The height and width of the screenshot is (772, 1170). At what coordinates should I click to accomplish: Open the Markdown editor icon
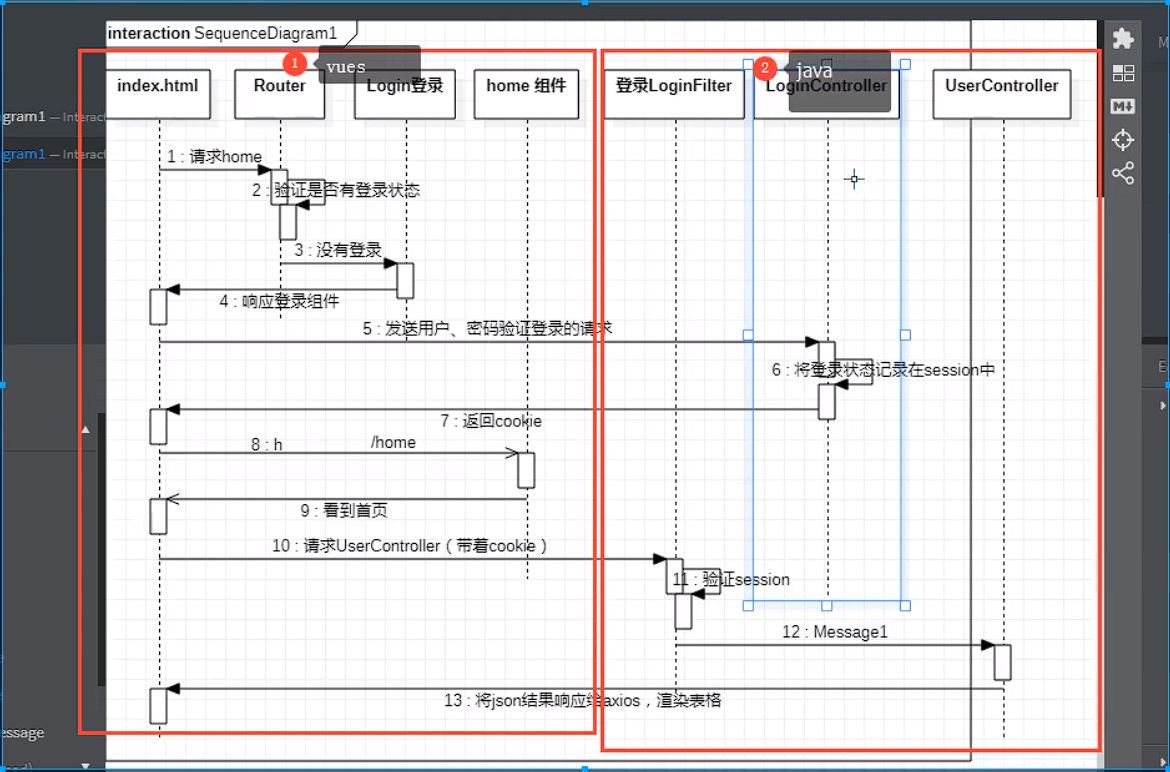click(x=1123, y=106)
